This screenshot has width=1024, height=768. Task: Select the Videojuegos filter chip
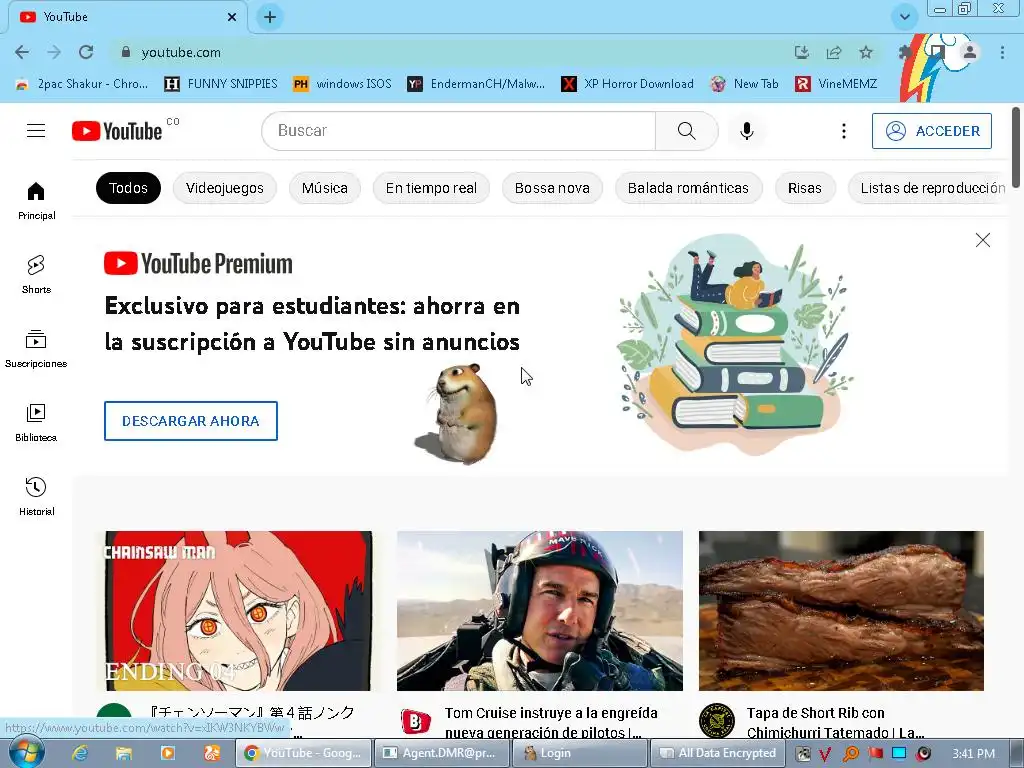(225, 188)
